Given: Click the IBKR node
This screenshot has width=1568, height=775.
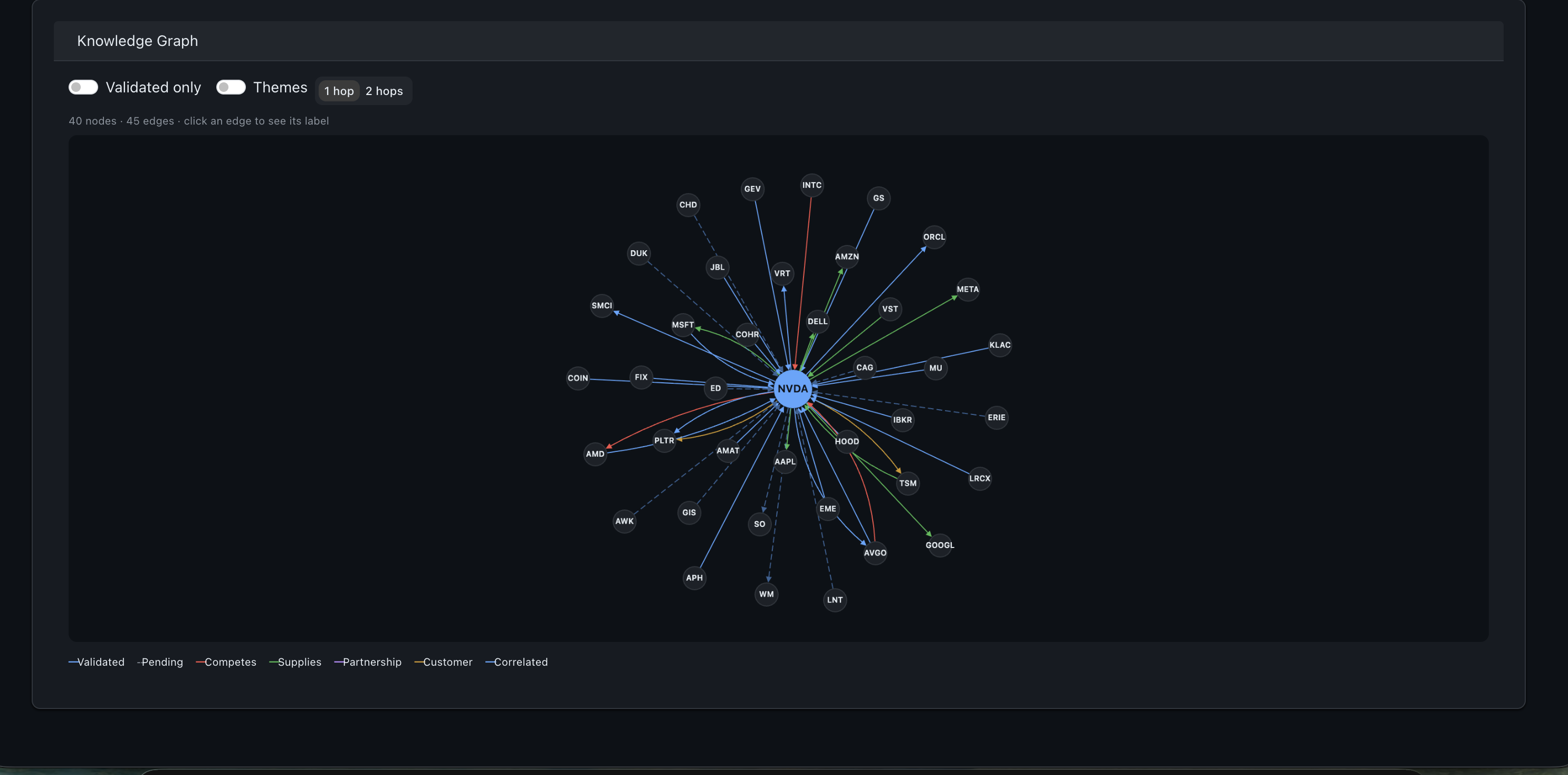Looking at the screenshot, I should [x=902, y=420].
